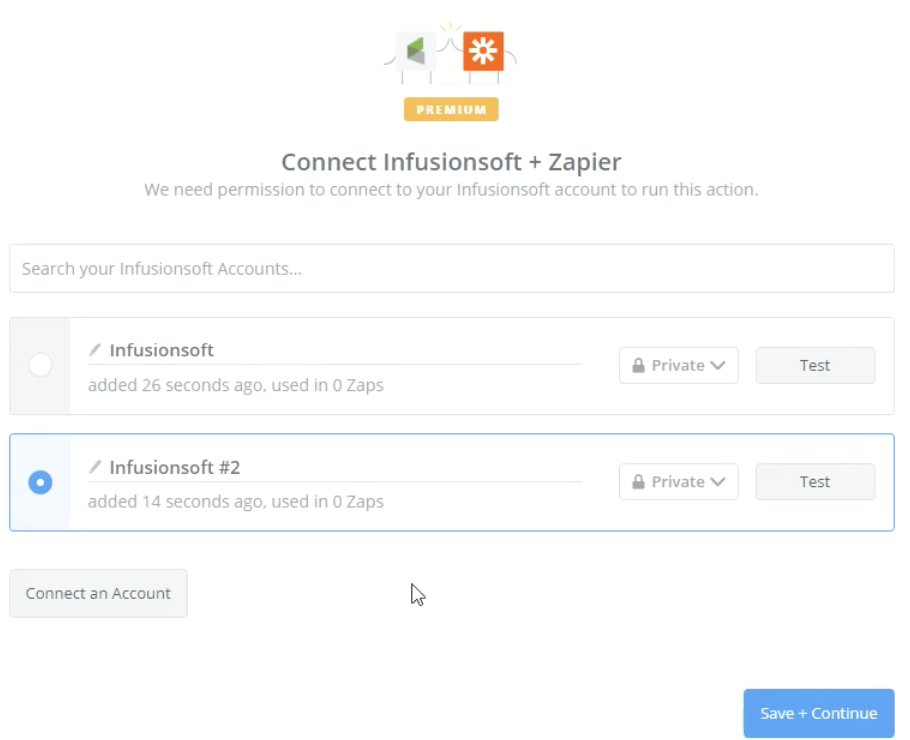
Task: Click the orange Zapier logo icon
Action: tap(483, 51)
